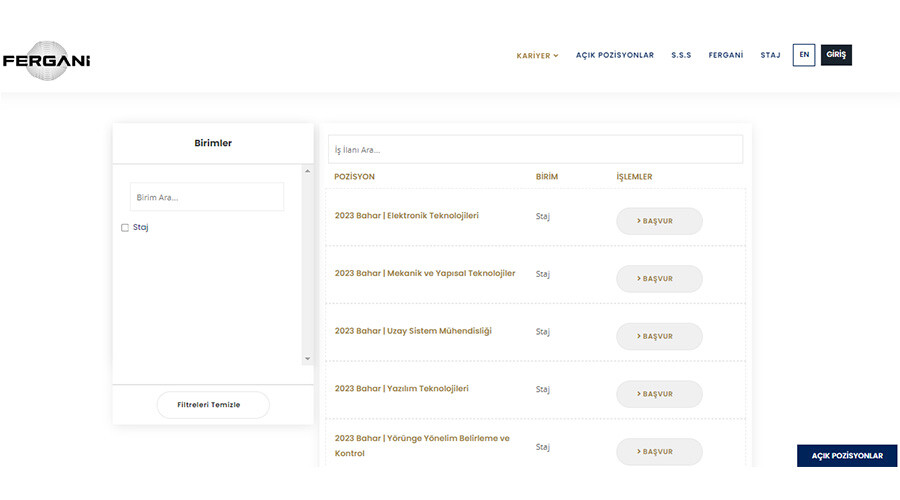Image resolution: width=900 pixels, height=500 pixels.
Task: Focus the Birim Ara search field
Action: tap(207, 197)
